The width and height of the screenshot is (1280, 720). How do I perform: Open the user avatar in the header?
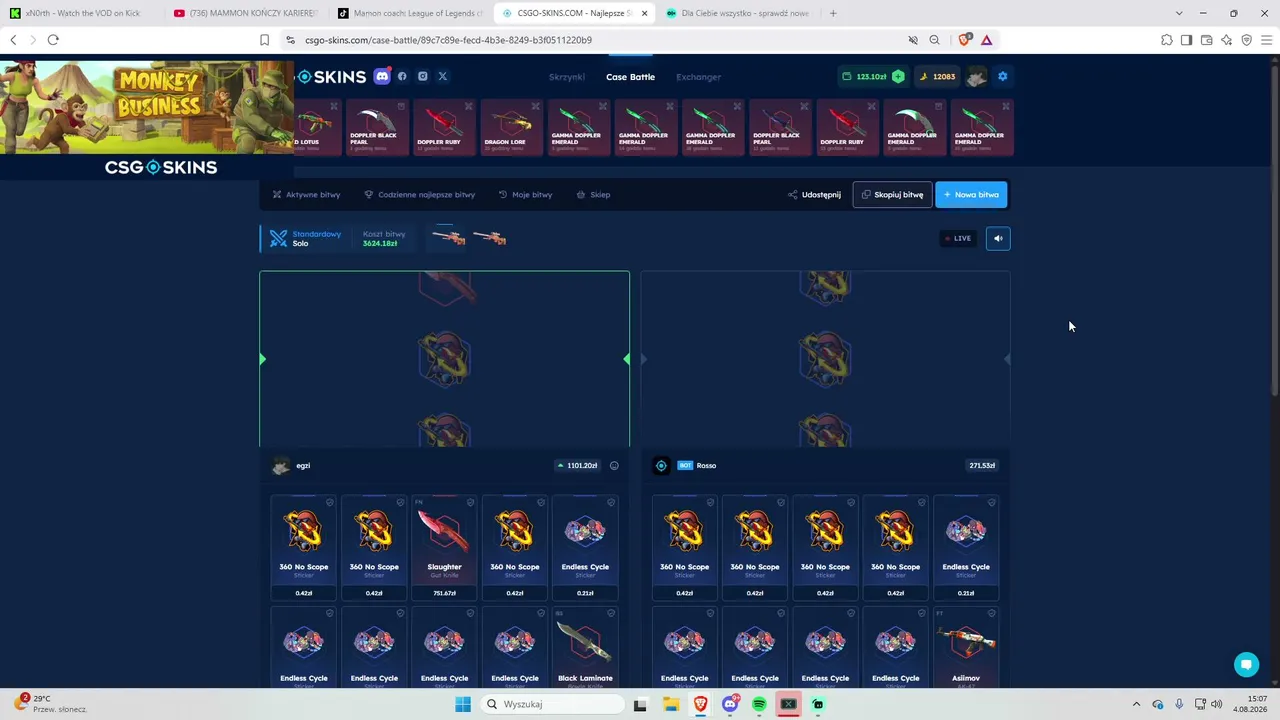point(976,76)
